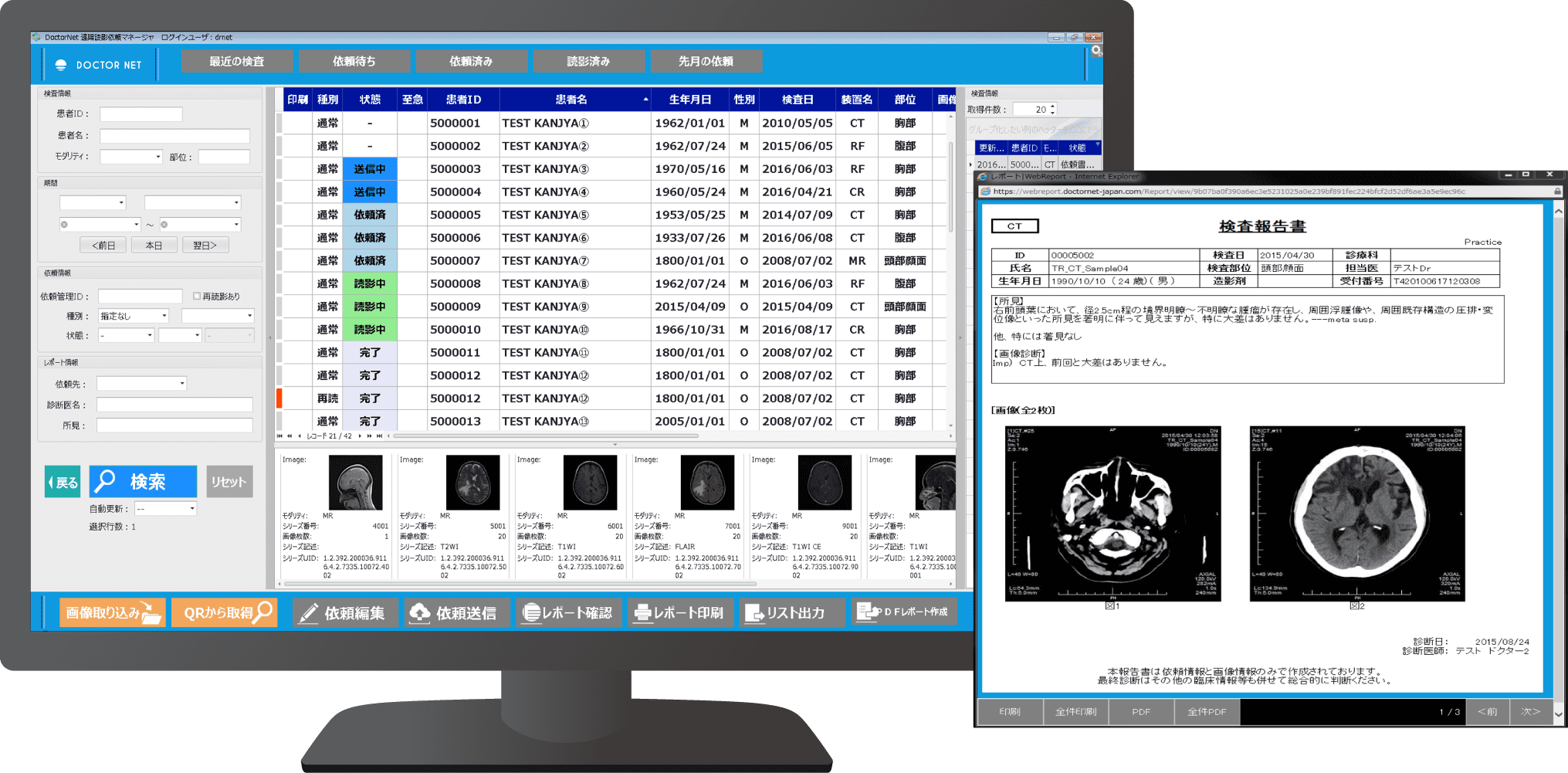Click the 依頼送信 cloud upload icon

[x=419, y=613]
